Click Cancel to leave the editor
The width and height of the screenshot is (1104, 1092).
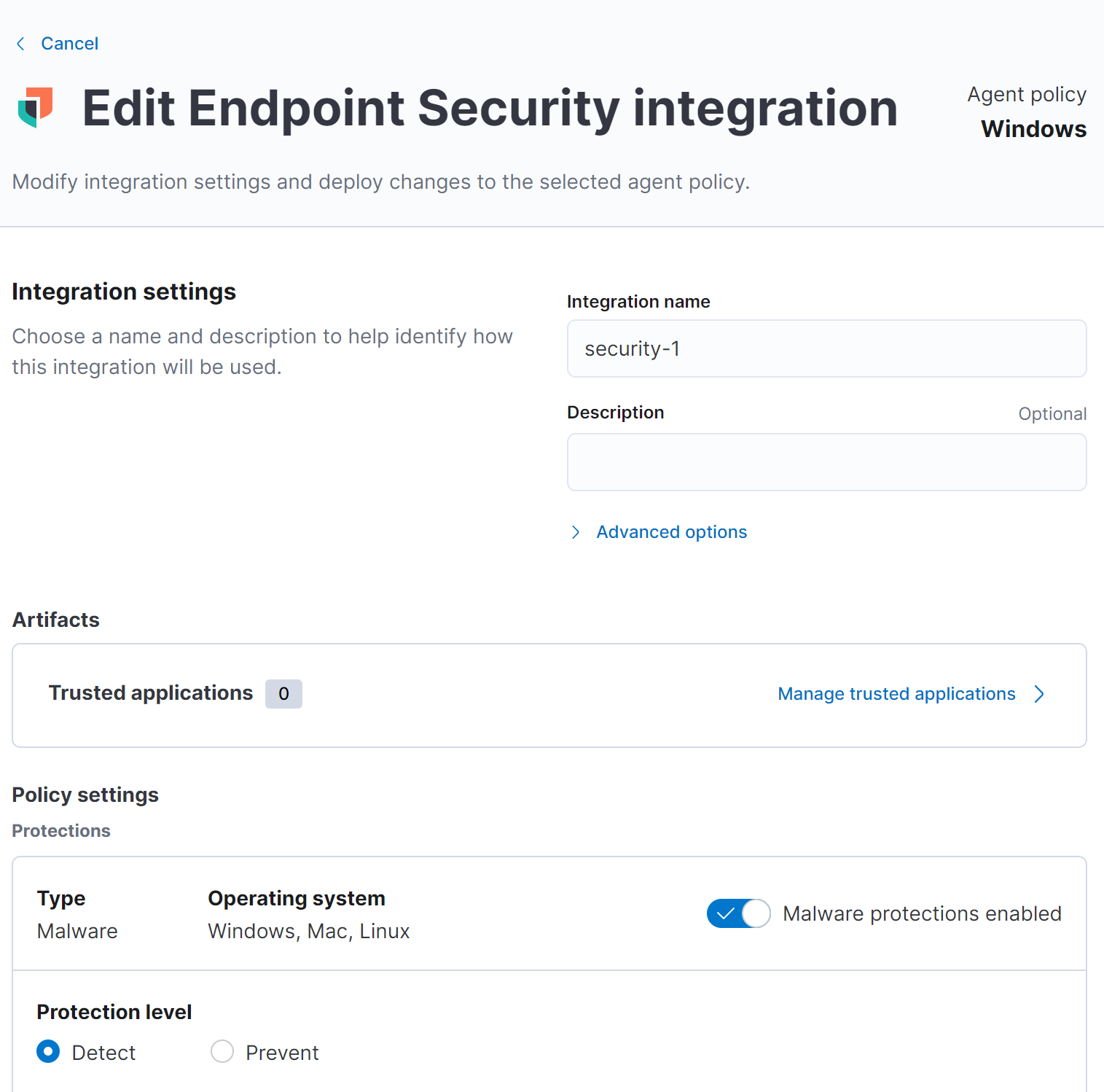coord(69,44)
